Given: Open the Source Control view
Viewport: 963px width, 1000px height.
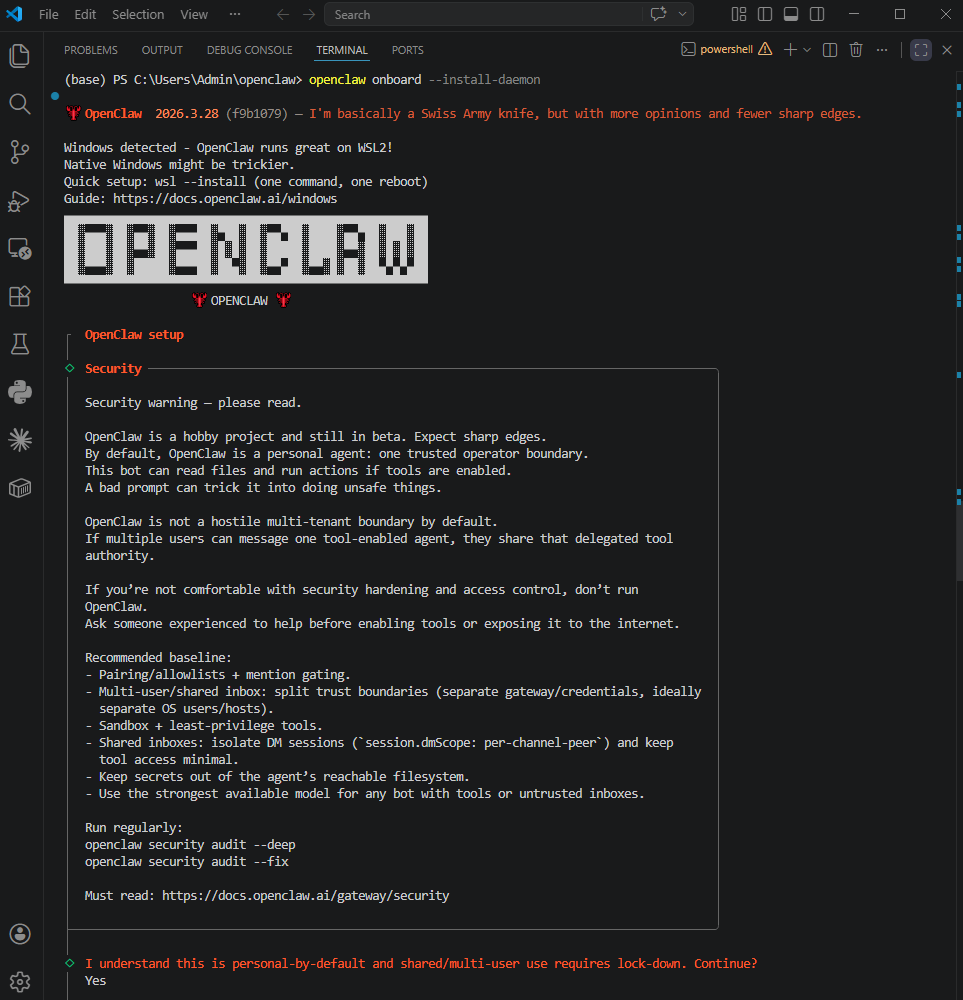Looking at the screenshot, I should (20, 152).
